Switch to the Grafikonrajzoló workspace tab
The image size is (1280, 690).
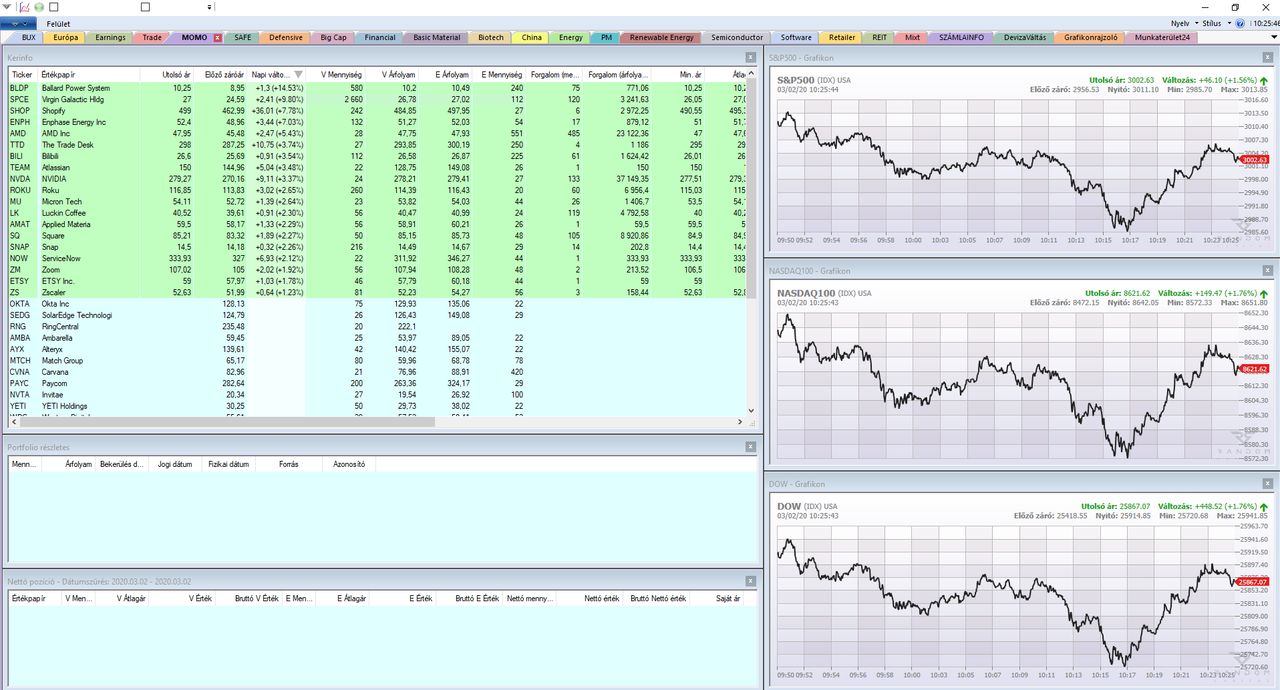(x=1090, y=38)
